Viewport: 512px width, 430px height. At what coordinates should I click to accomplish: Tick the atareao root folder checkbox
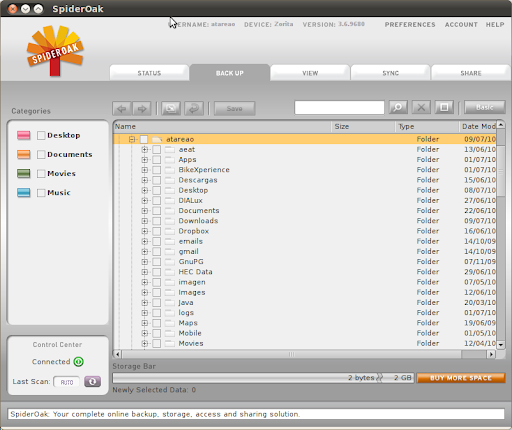(144, 139)
